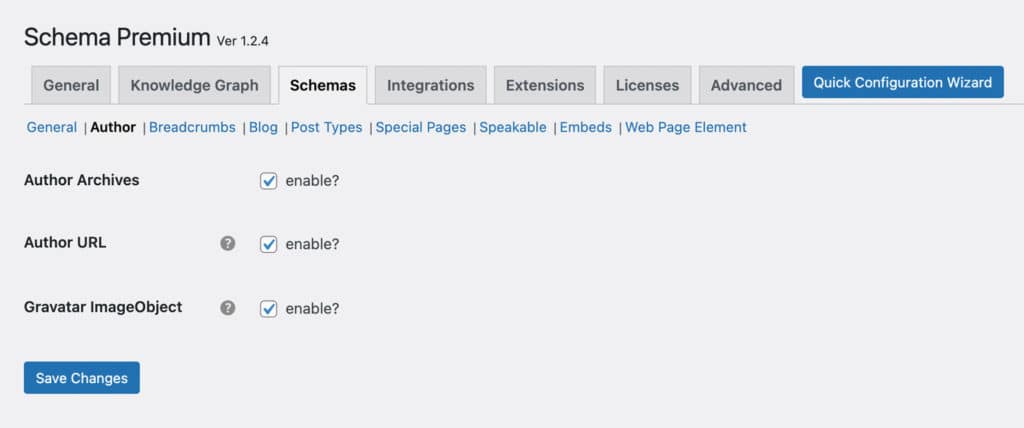Open the General sub-section link
The height and width of the screenshot is (428, 1024).
click(52, 127)
